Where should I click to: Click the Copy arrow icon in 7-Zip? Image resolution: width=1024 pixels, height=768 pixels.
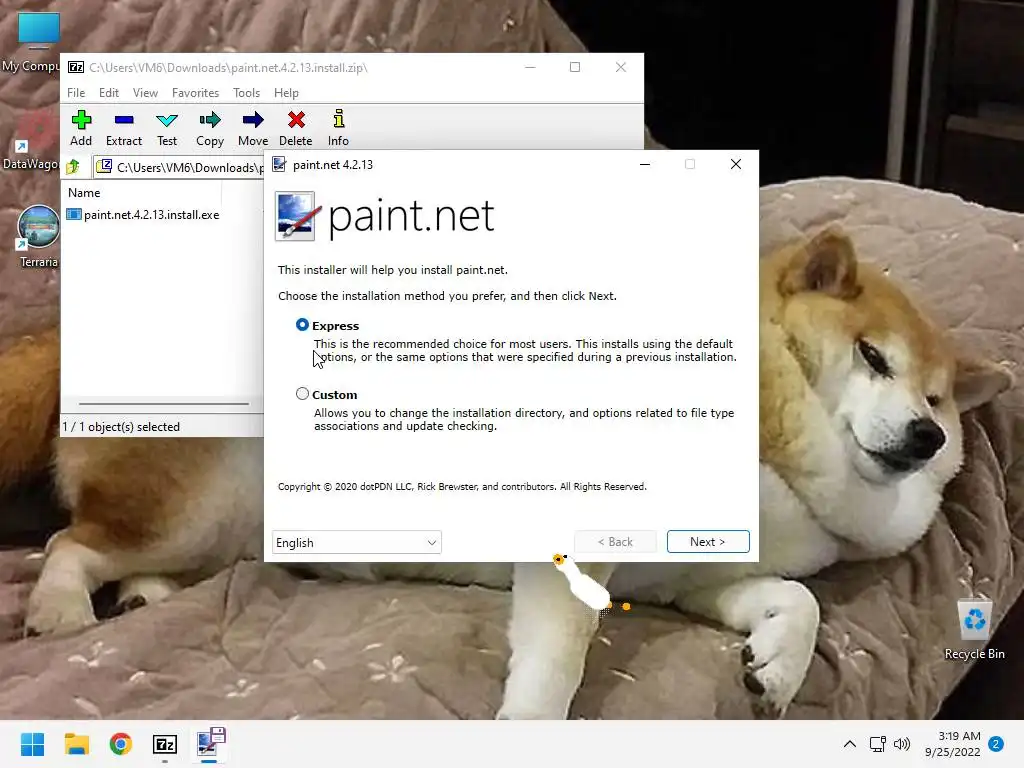[x=210, y=120]
